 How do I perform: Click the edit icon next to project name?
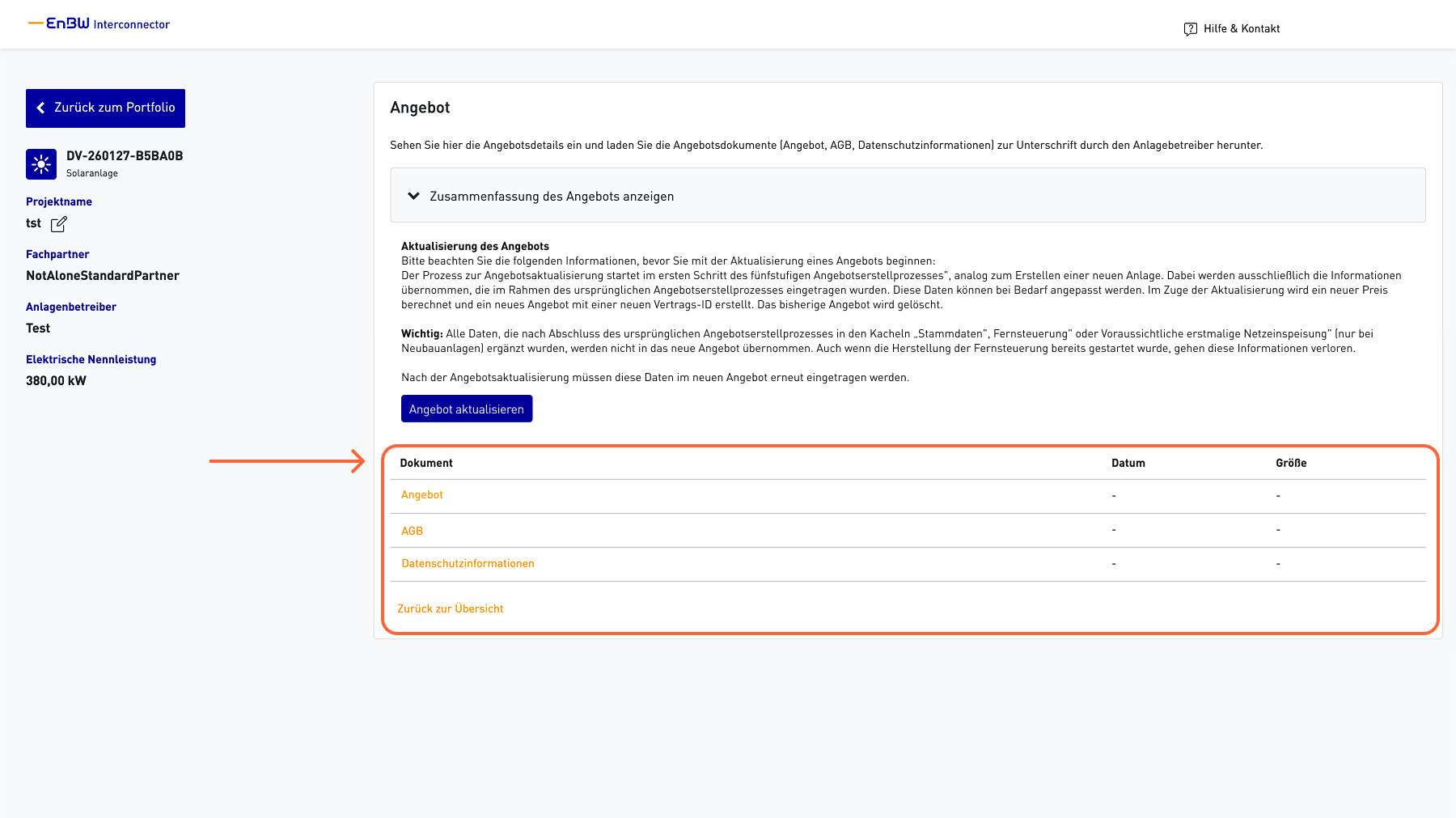tap(59, 224)
